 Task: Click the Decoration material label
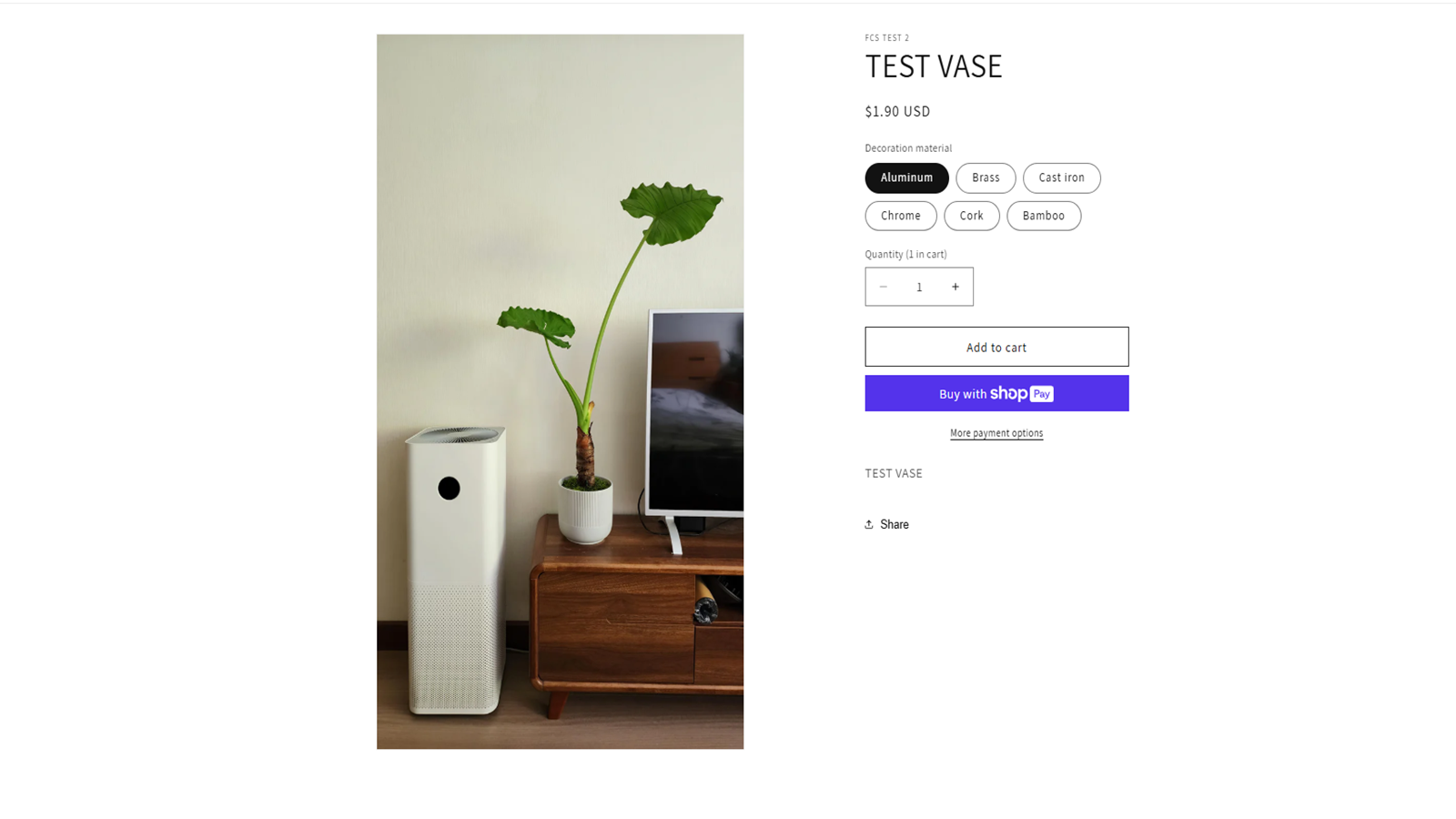point(908,148)
